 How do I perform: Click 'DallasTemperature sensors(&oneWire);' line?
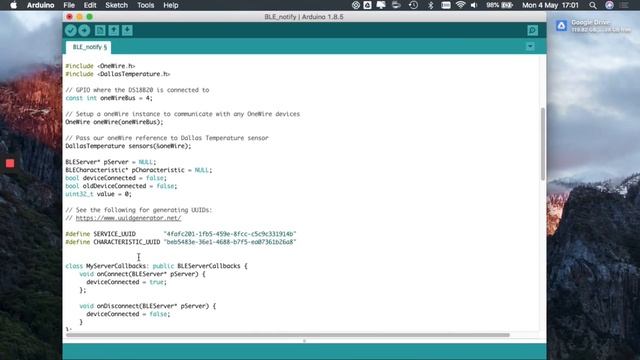tap(128, 146)
